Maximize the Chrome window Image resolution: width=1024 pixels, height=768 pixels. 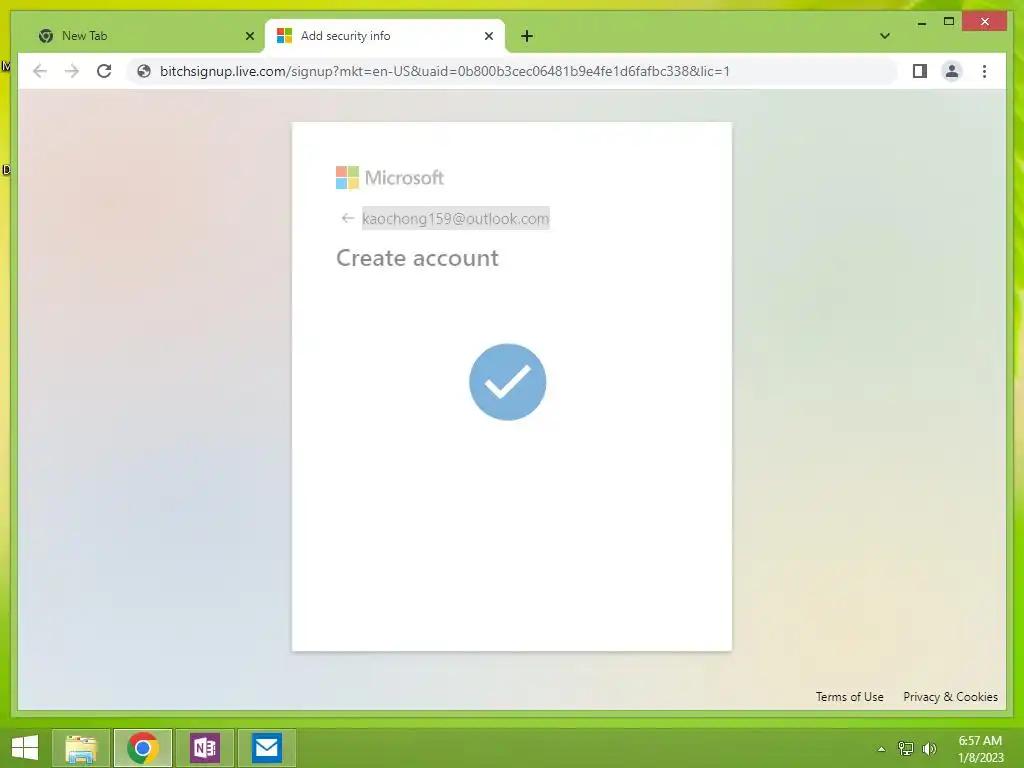(949, 22)
